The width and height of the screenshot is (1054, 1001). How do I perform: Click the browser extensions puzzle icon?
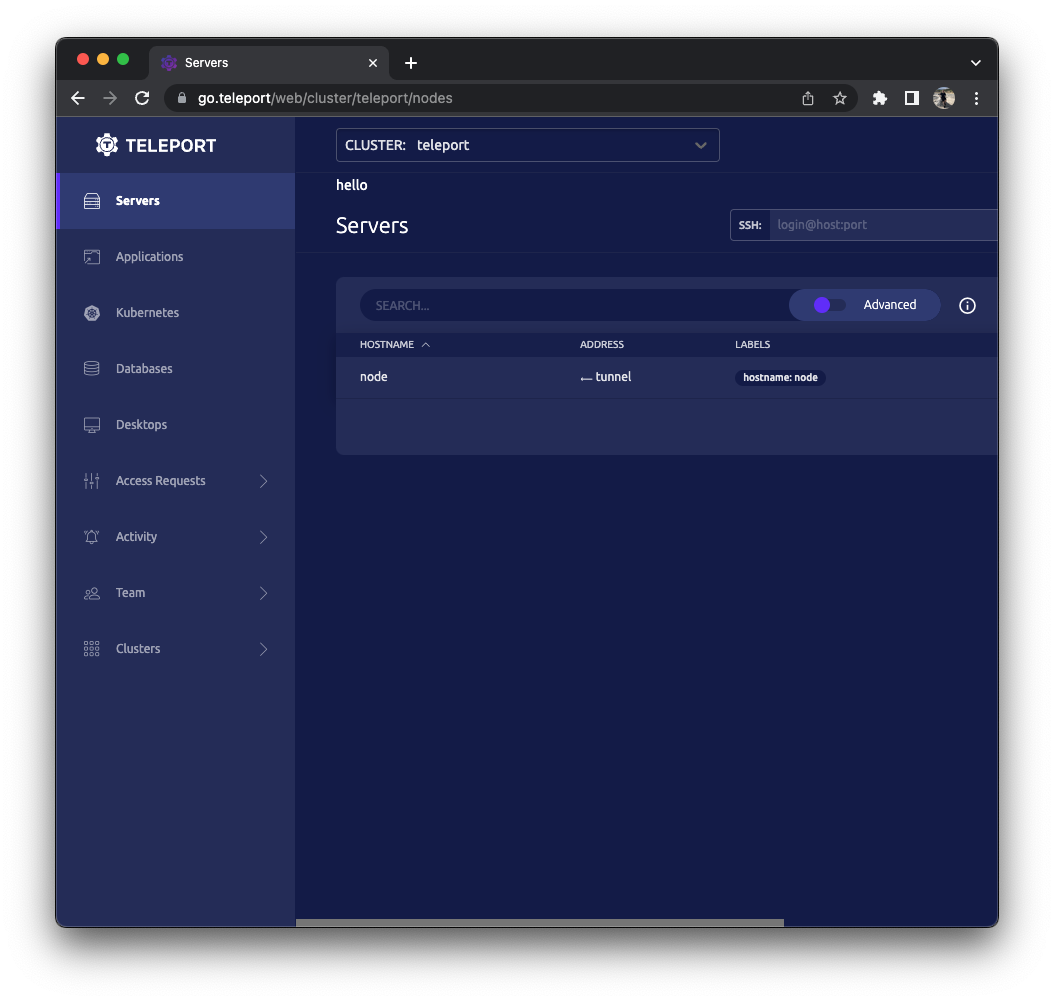coord(879,98)
